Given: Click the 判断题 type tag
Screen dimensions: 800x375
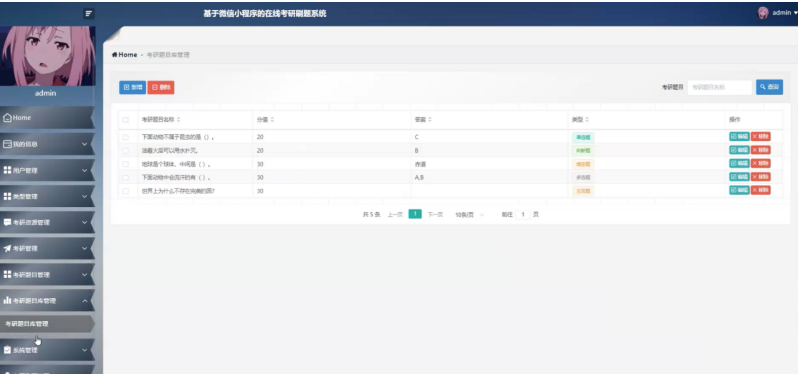Looking at the screenshot, I should click(583, 151).
